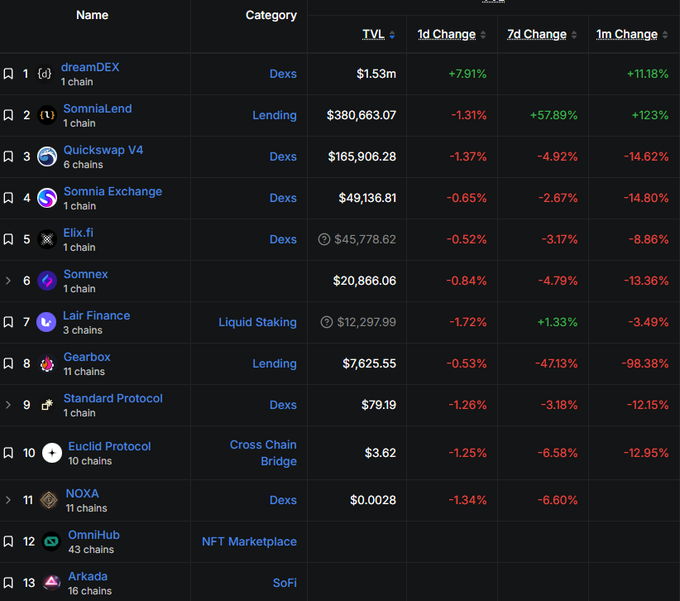Screen dimensions: 680x601
Task: Open the SomniaLend link
Action: pyautogui.click(x=98, y=108)
